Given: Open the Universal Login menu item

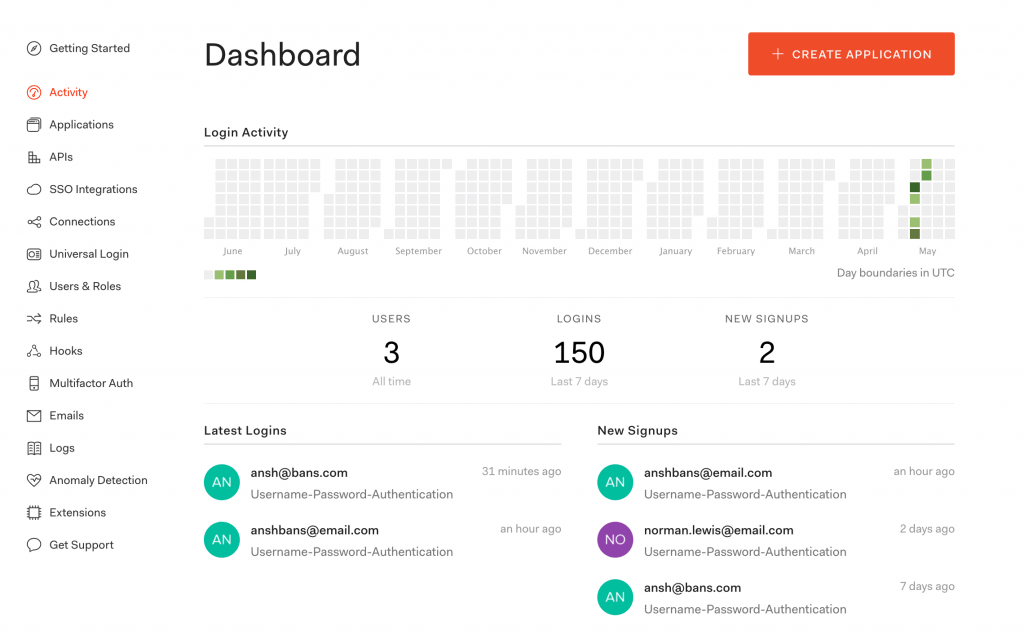Looking at the screenshot, I should pyautogui.click(x=88, y=254).
